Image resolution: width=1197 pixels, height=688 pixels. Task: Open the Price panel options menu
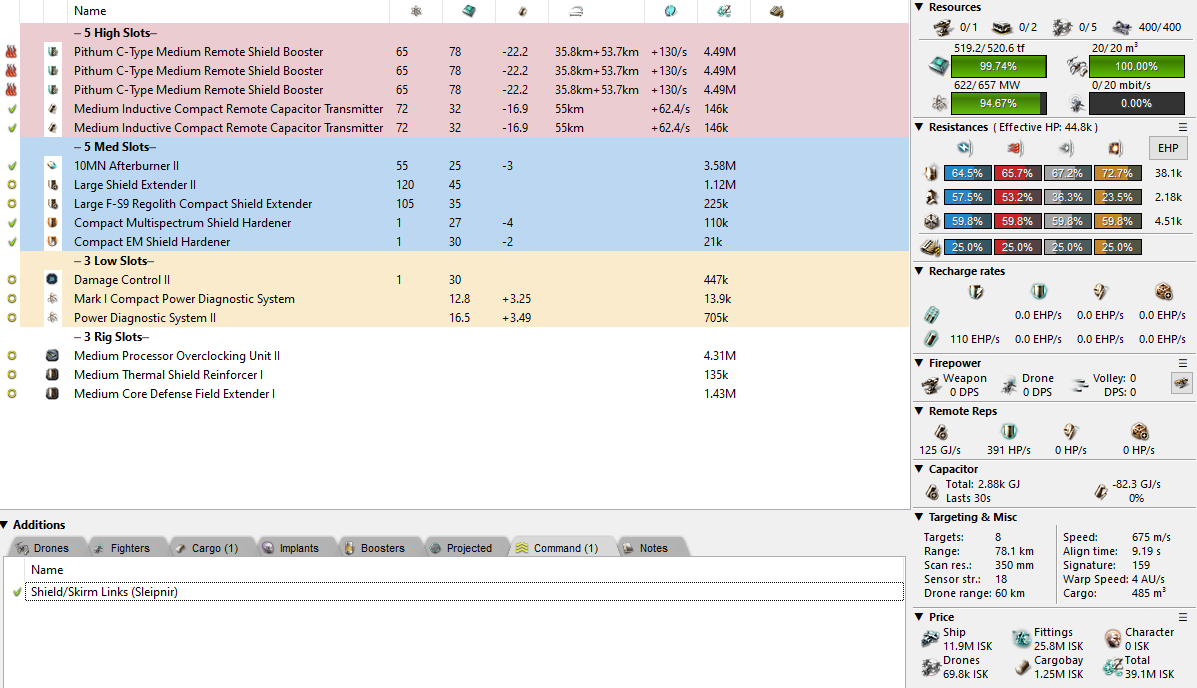point(1183,617)
